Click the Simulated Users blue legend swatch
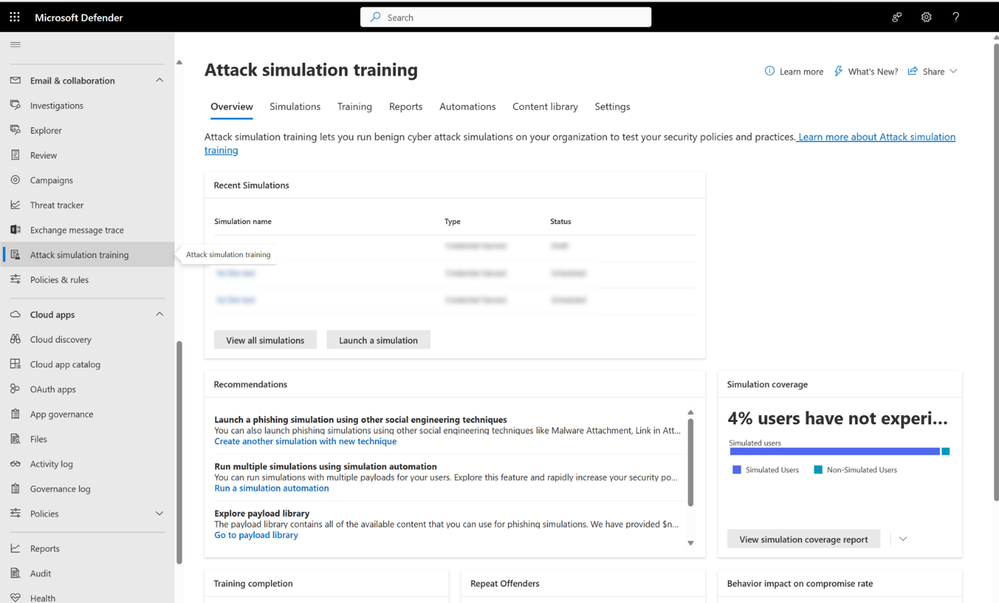This screenshot has width=999, height=603. click(737, 470)
